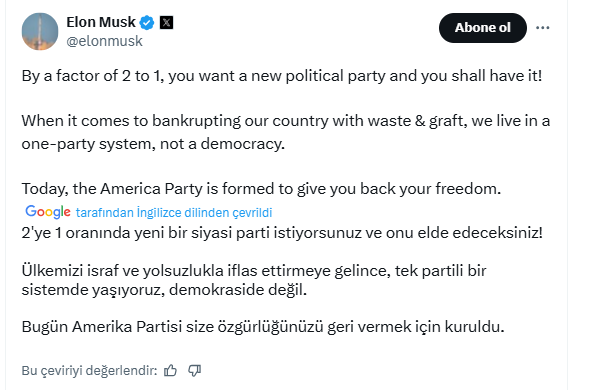Click the 'Bu çeviriyi değerlendir:' label
The image size is (592, 390).
(x=89, y=370)
